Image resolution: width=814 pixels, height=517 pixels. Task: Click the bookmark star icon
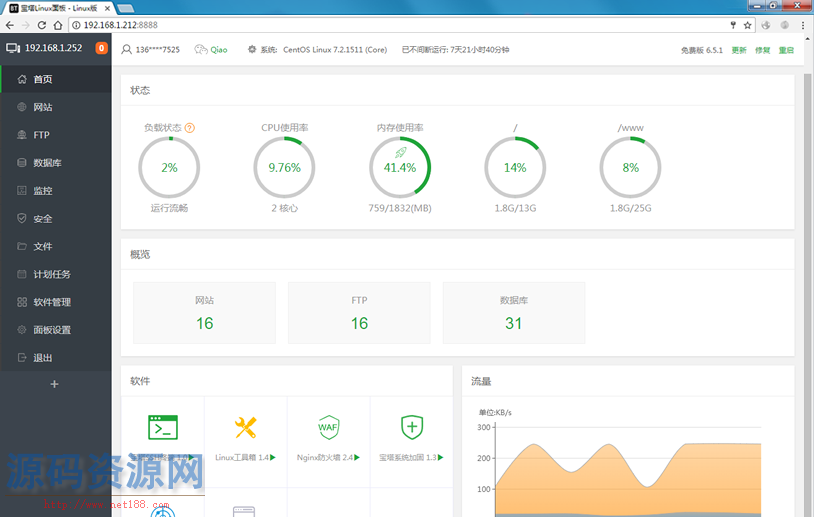pyautogui.click(x=748, y=25)
